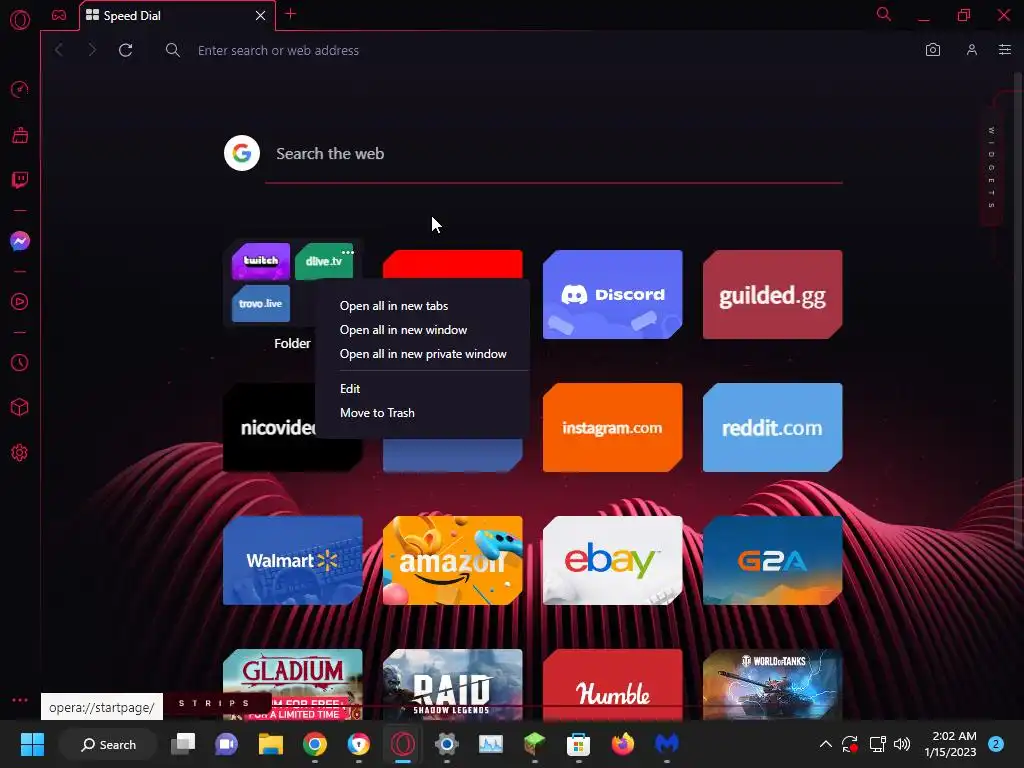Click the folder's three-dot options icon
This screenshot has width=1024, height=768.
[x=347, y=252]
